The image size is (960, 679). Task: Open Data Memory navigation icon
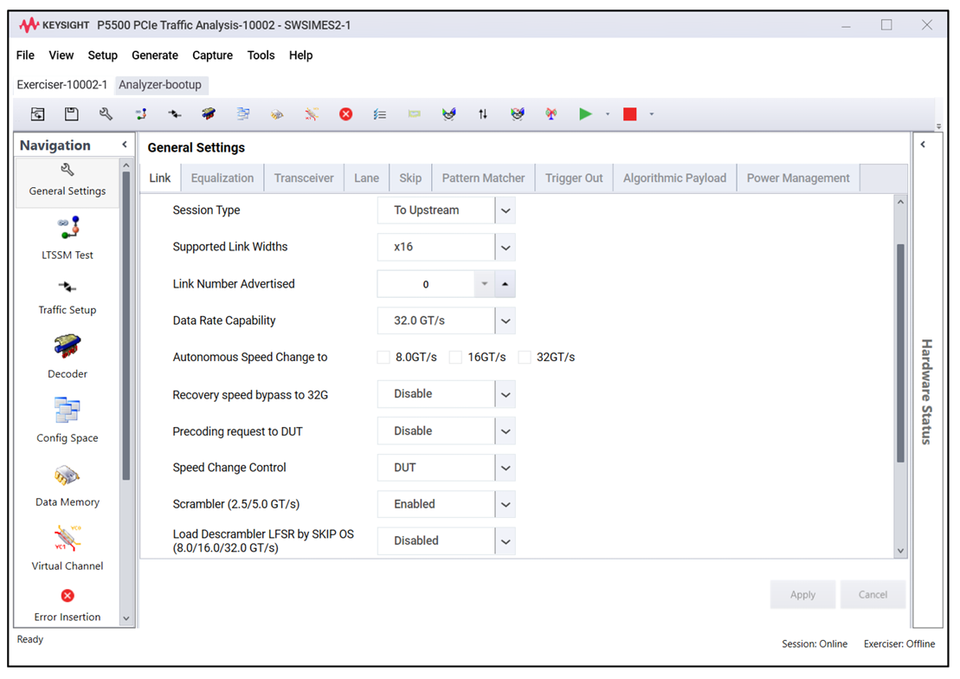pyautogui.click(x=67, y=485)
